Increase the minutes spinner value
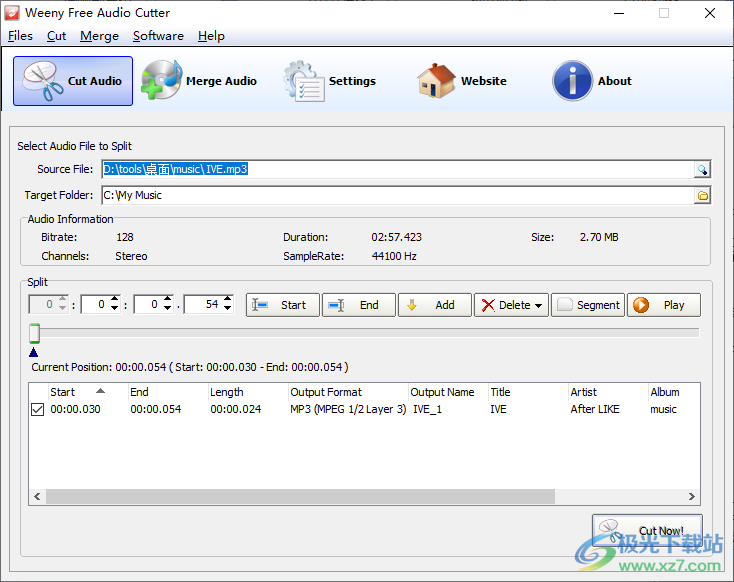Viewport: 734px width, 582px height. tap(115, 299)
